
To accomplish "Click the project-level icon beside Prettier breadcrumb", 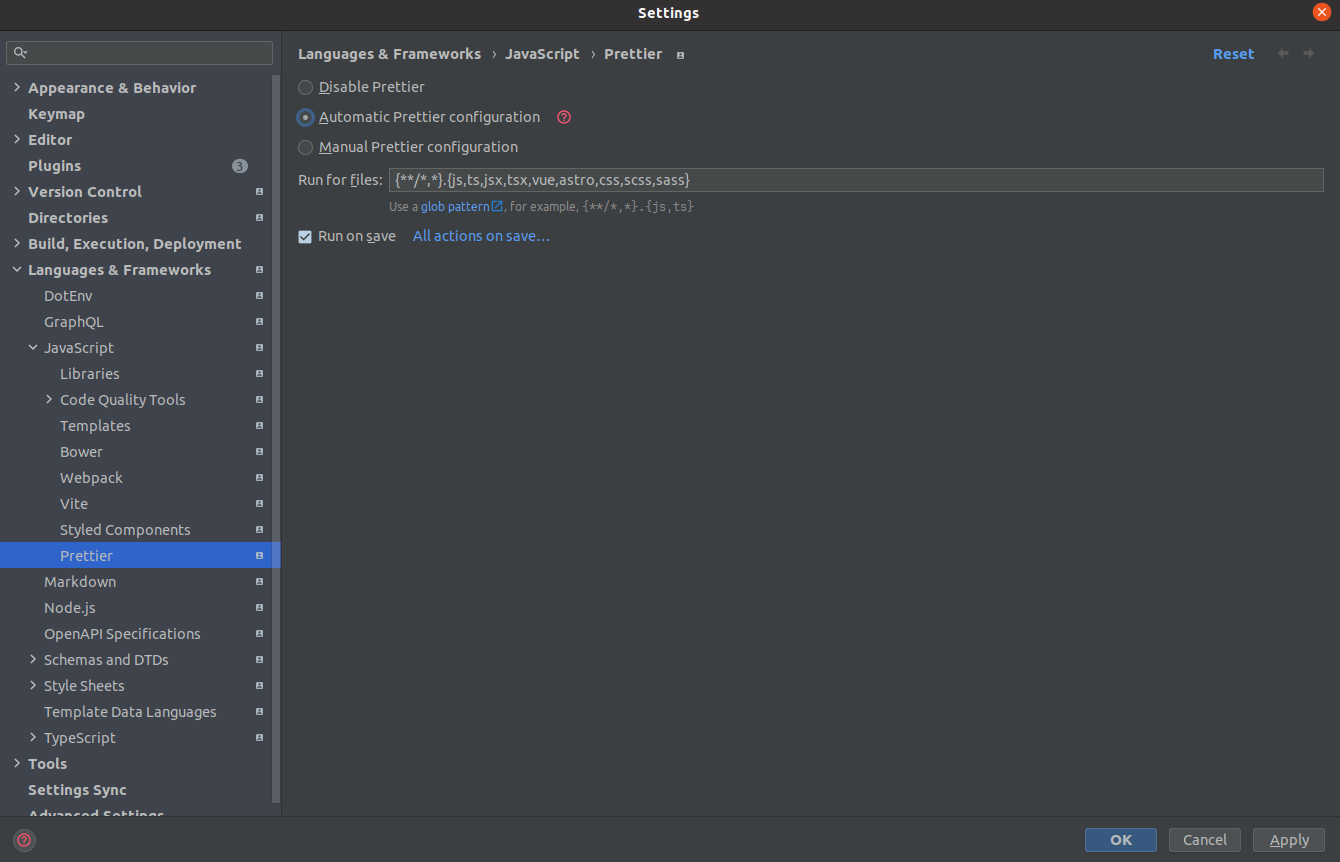I will click(x=680, y=55).
